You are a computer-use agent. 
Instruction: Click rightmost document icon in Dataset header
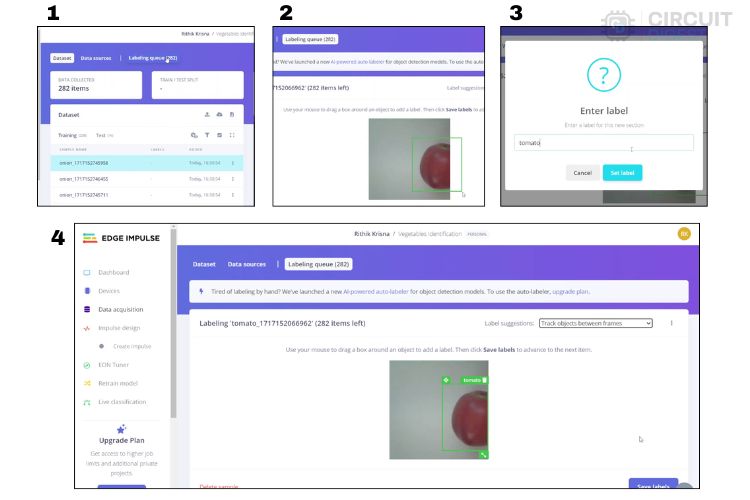click(x=232, y=115)
